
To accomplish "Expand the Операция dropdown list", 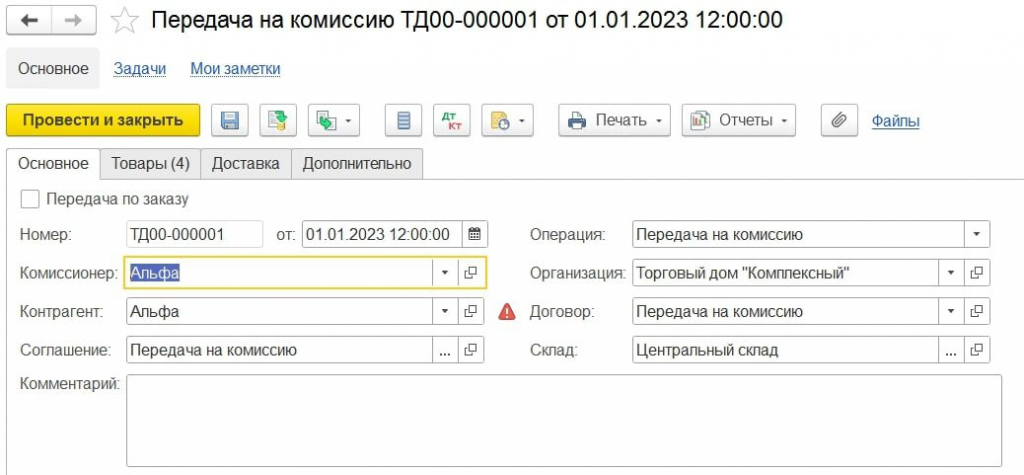I will point(977,234).
